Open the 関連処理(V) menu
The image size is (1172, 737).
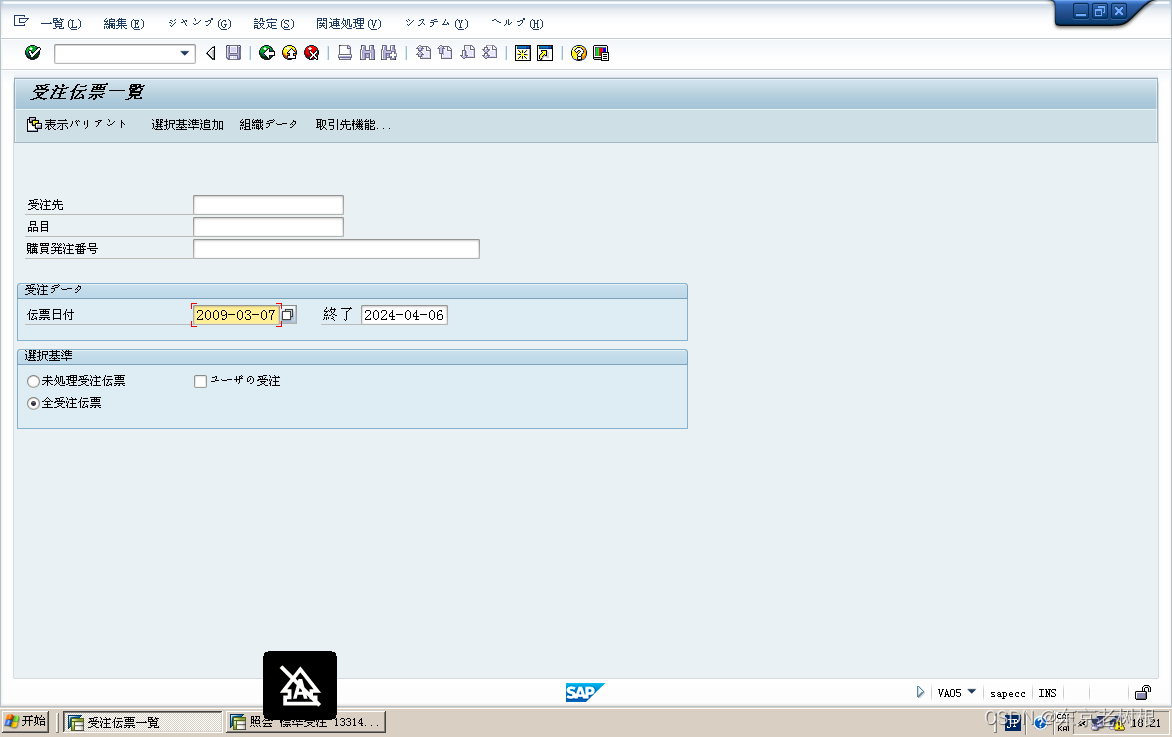[x=348, y=24]
